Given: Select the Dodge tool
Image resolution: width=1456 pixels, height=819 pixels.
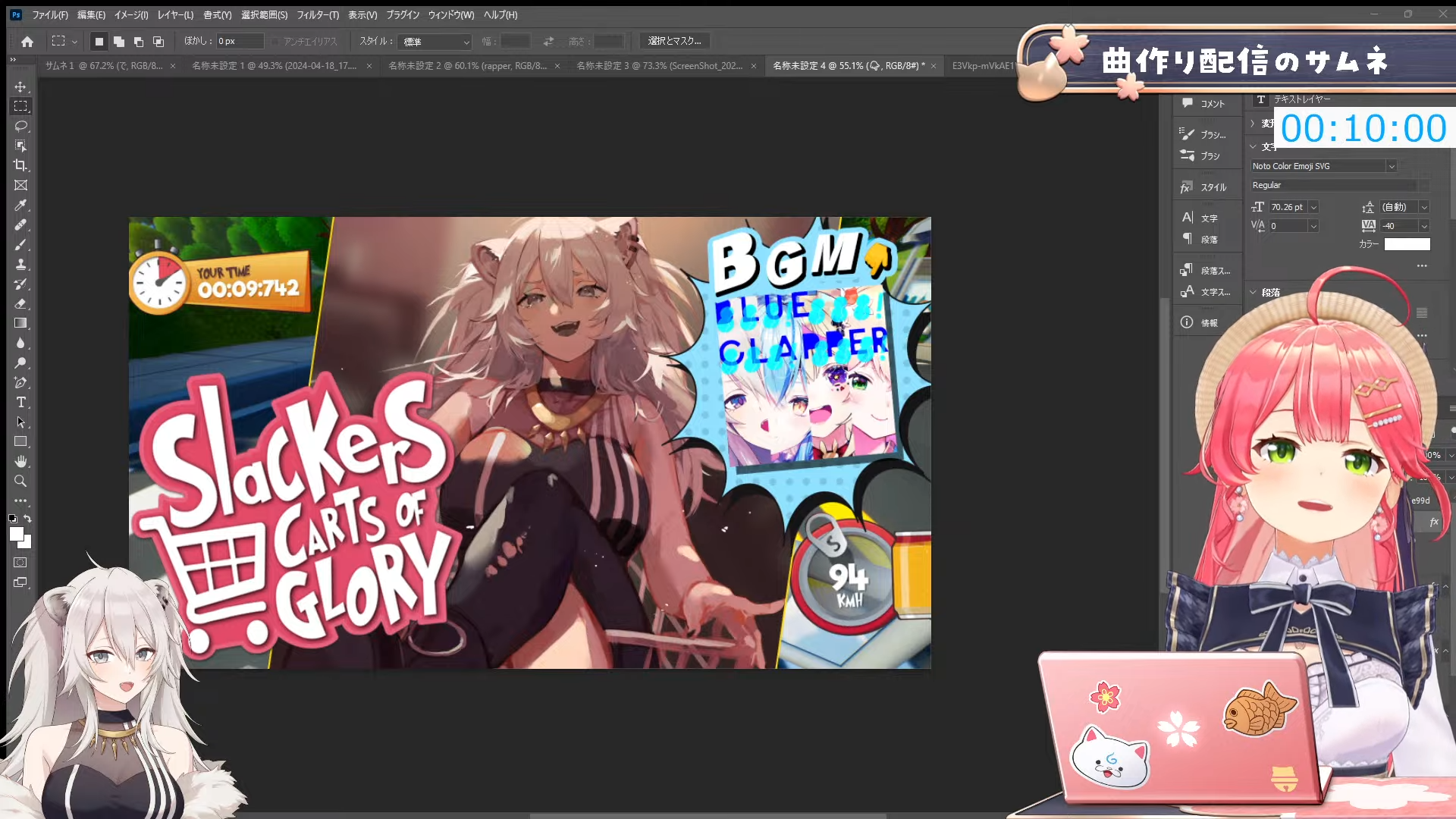Looking at the screenshot, I should click(20, 362).
